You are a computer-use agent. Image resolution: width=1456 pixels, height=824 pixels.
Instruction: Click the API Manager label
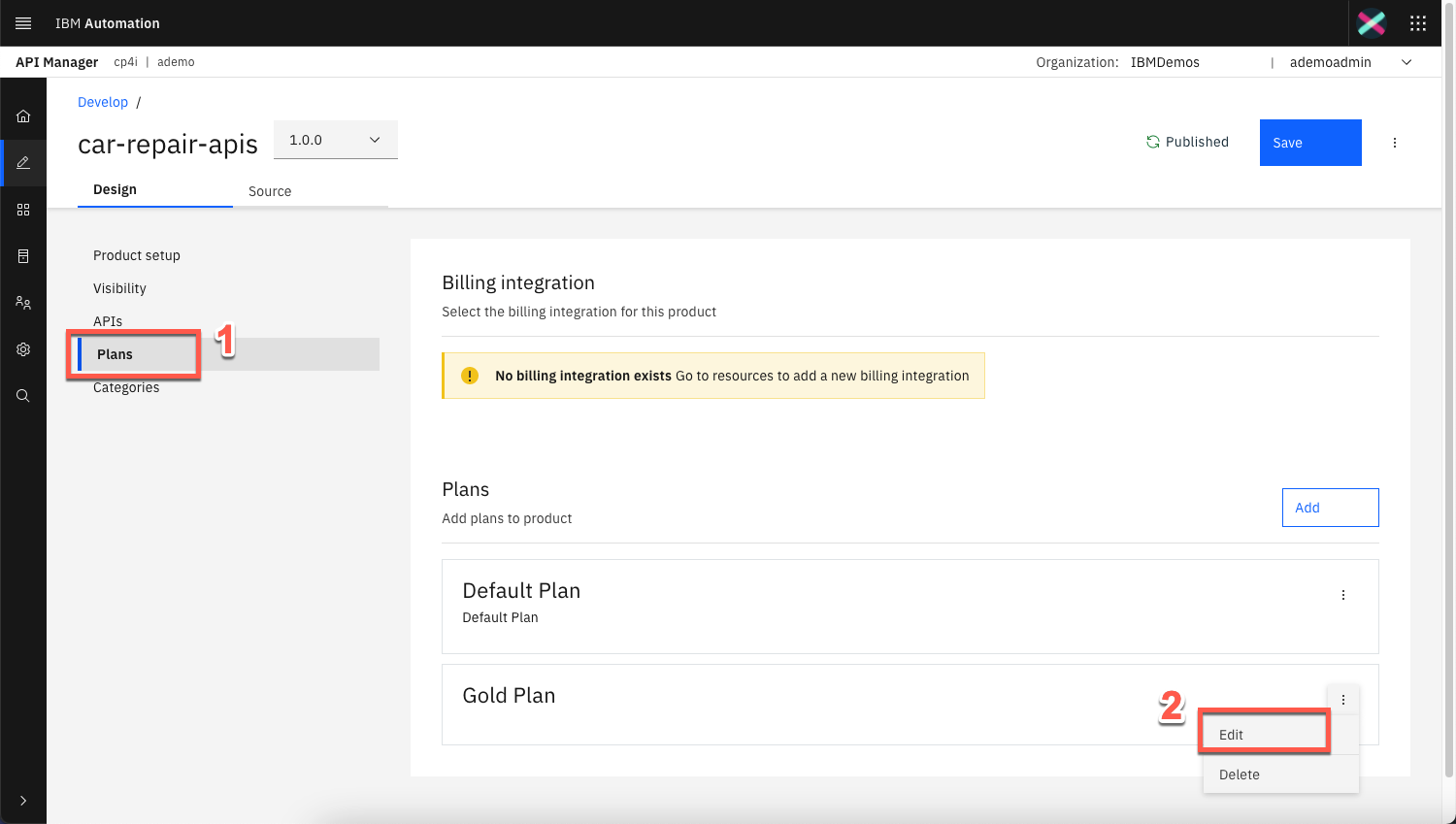coord(56,62)
